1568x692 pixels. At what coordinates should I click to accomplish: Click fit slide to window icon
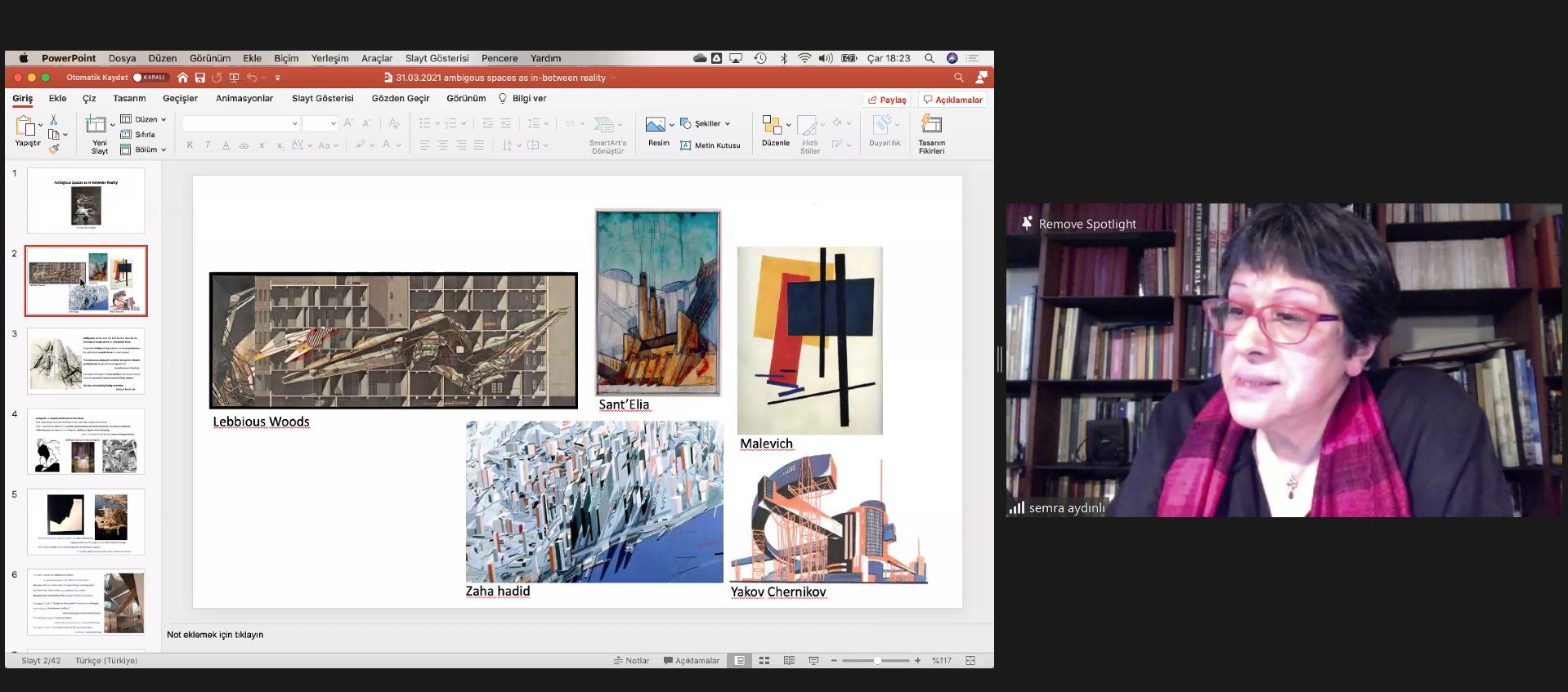(x=970, y=660)
